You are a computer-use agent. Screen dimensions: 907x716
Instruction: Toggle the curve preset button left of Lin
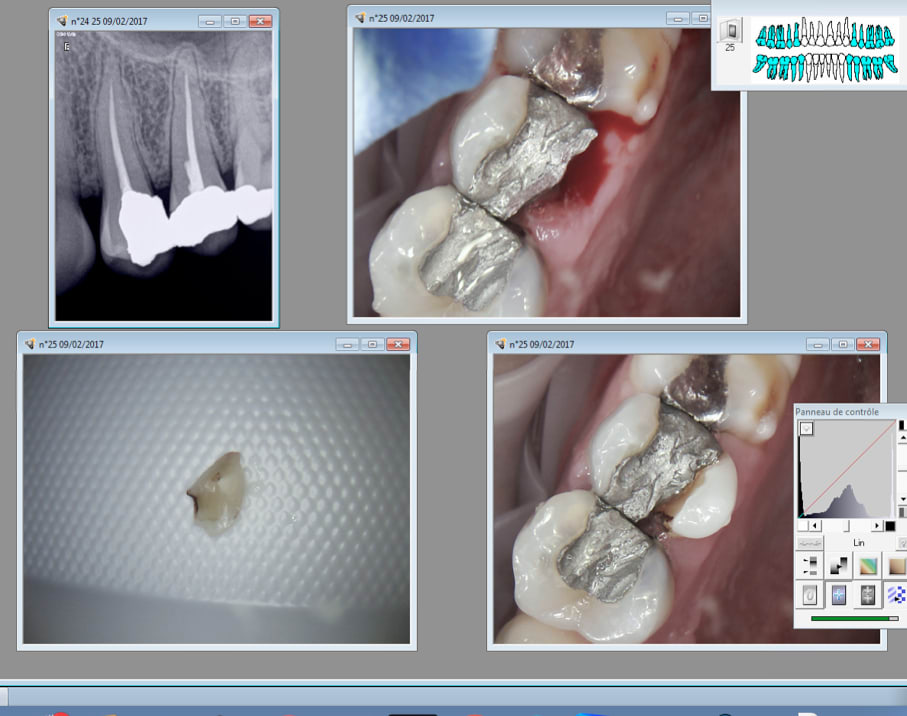tap(811, 542)
